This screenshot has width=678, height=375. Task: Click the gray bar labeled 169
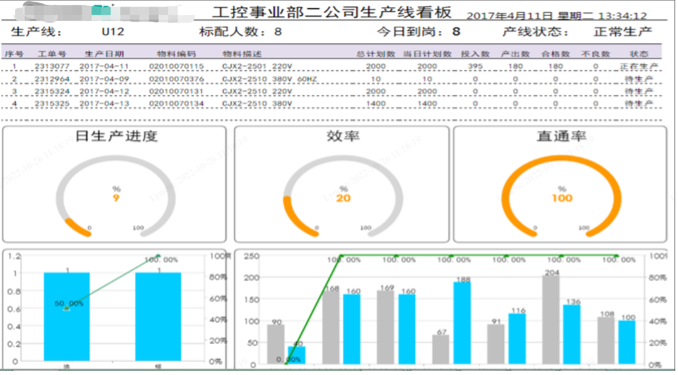(x=386, y=327)
